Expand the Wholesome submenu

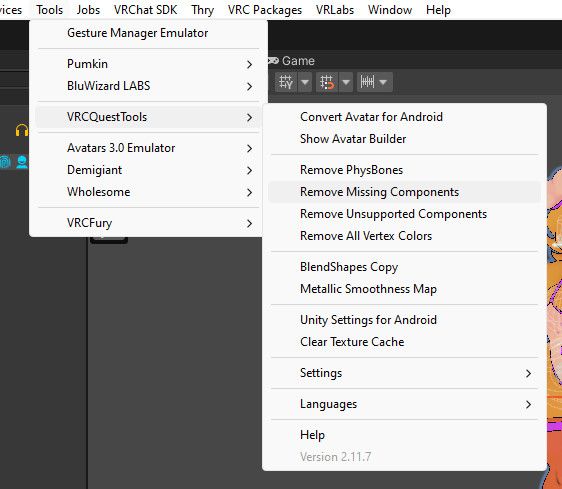[148, 192]
